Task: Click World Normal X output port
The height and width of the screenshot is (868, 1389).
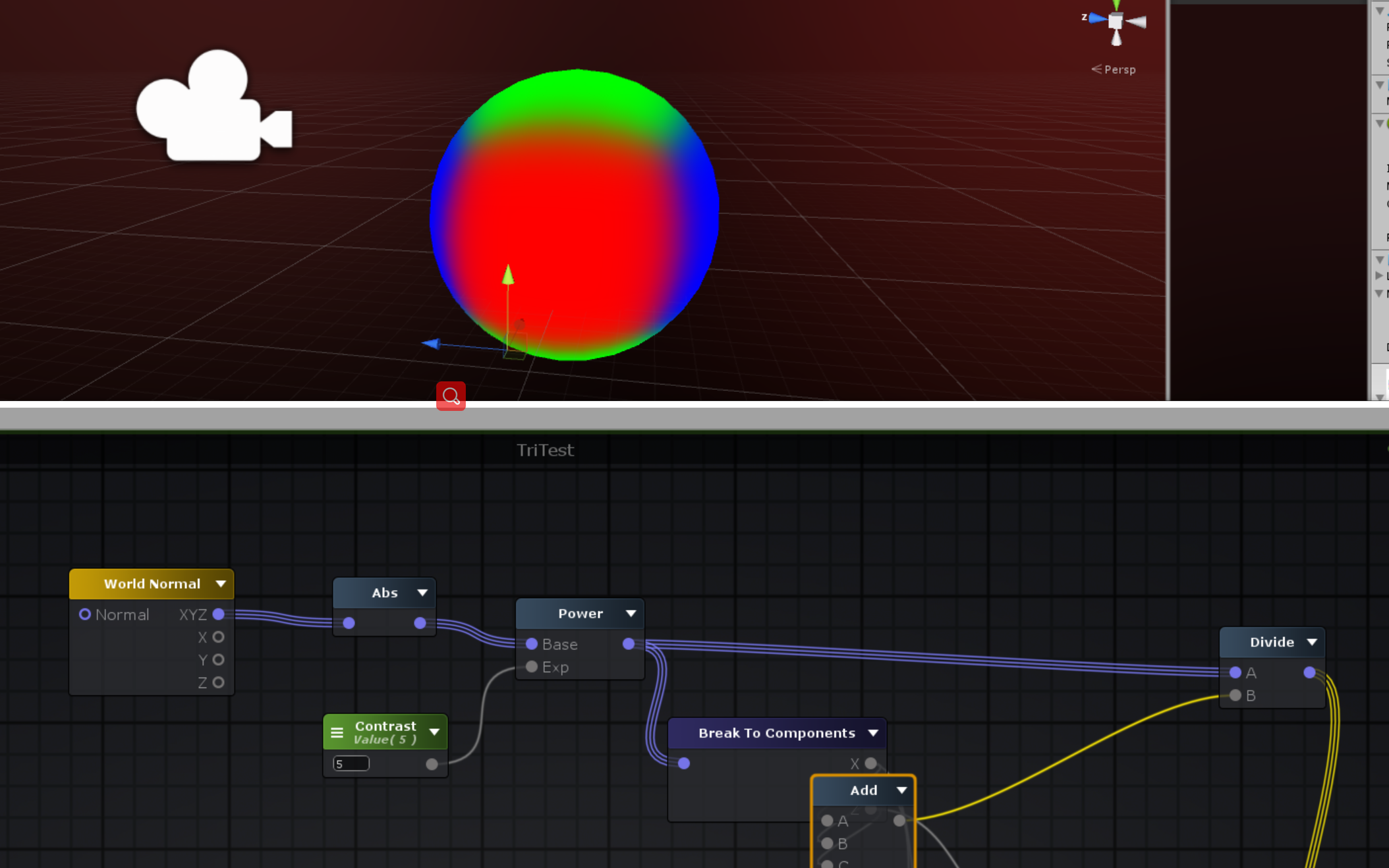Action: pyautogui.click(x=219, y=637)
